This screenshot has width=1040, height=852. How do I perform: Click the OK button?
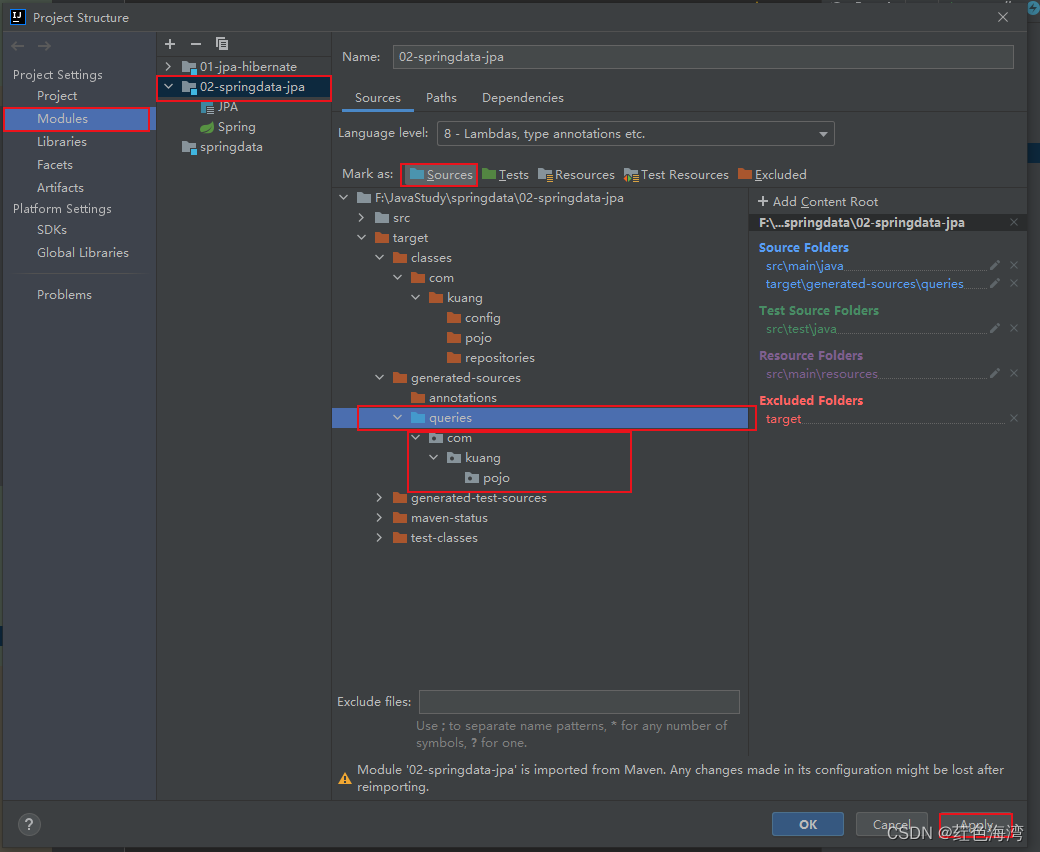pos(807,824)
